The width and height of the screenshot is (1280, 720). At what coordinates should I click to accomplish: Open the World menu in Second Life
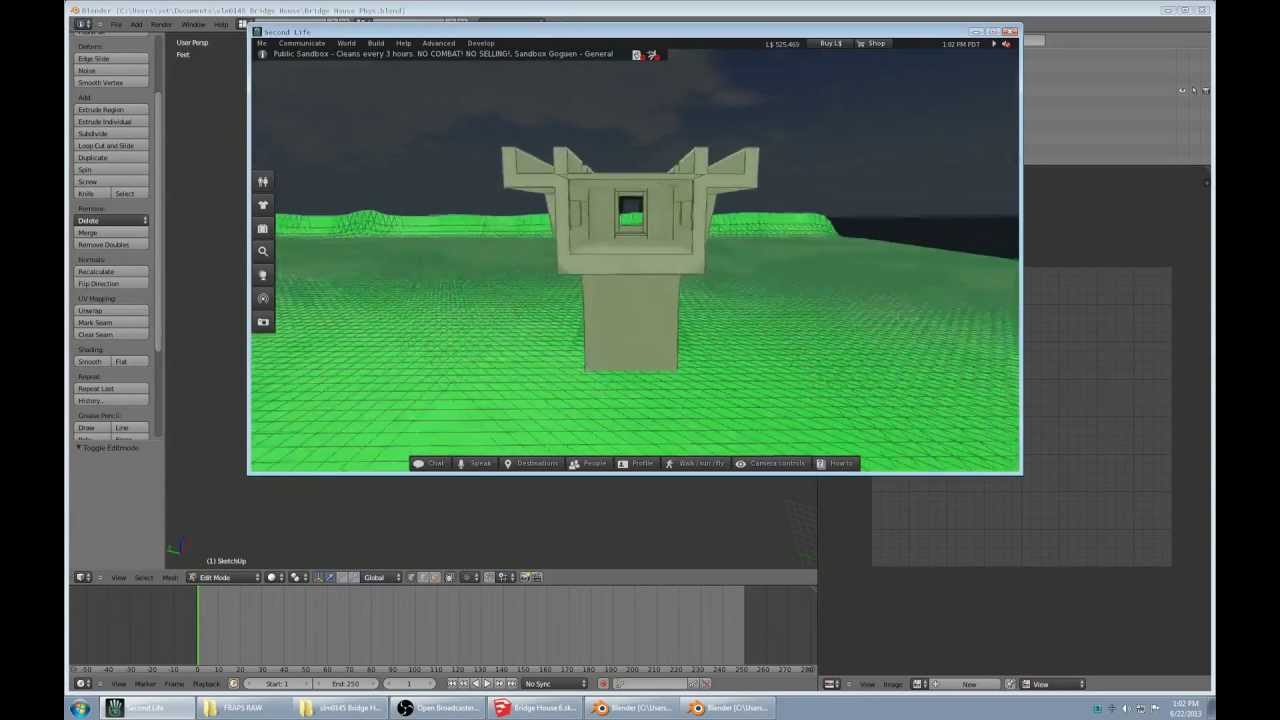346,44
